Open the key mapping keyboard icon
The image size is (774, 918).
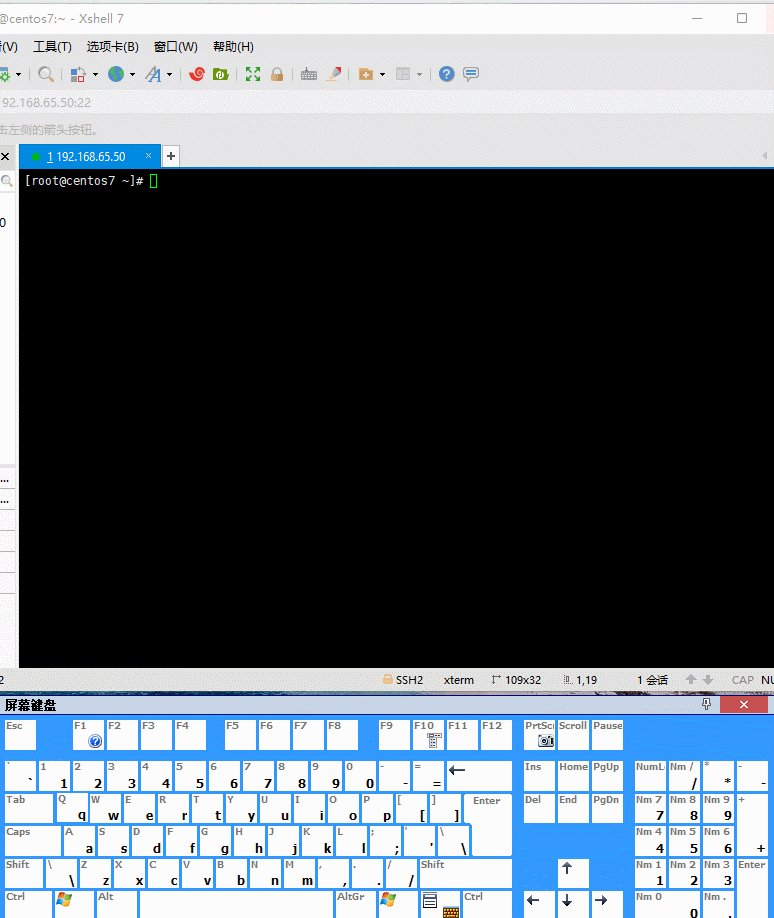click(309, 74)
